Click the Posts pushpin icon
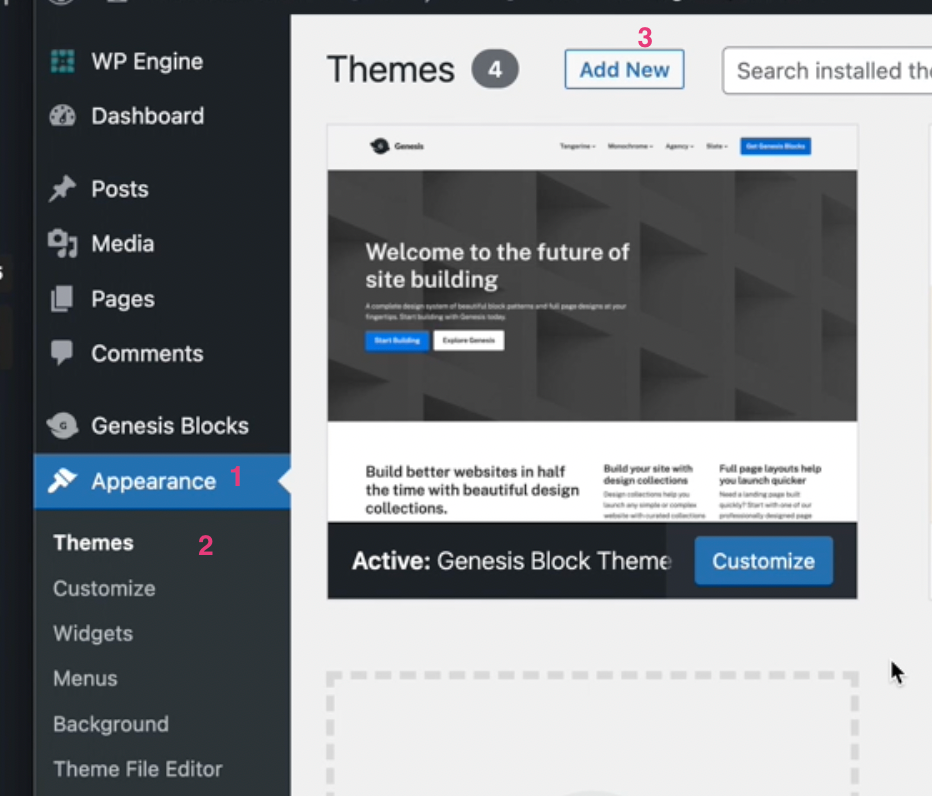 tap(62, 189)
